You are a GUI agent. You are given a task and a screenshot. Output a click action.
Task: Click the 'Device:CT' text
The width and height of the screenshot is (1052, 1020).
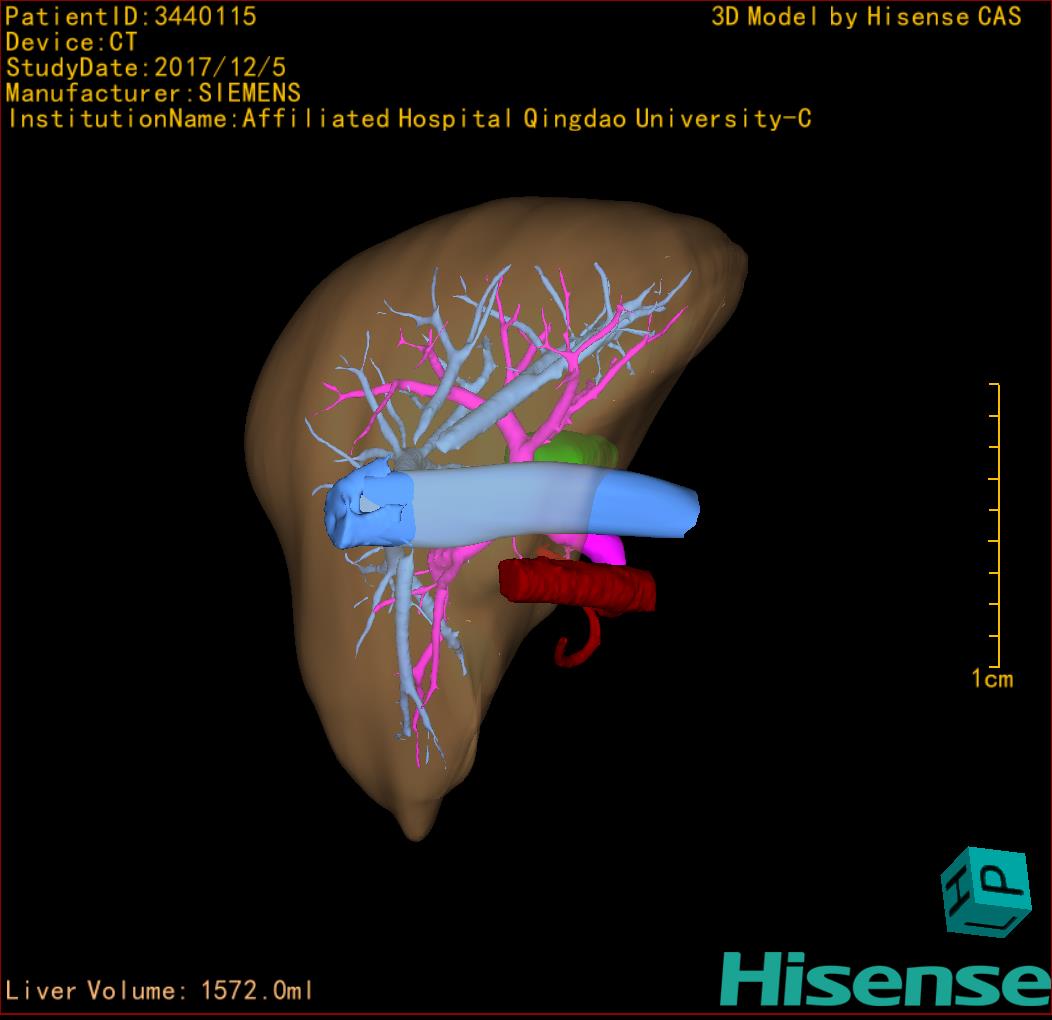[x=71, y=42]
